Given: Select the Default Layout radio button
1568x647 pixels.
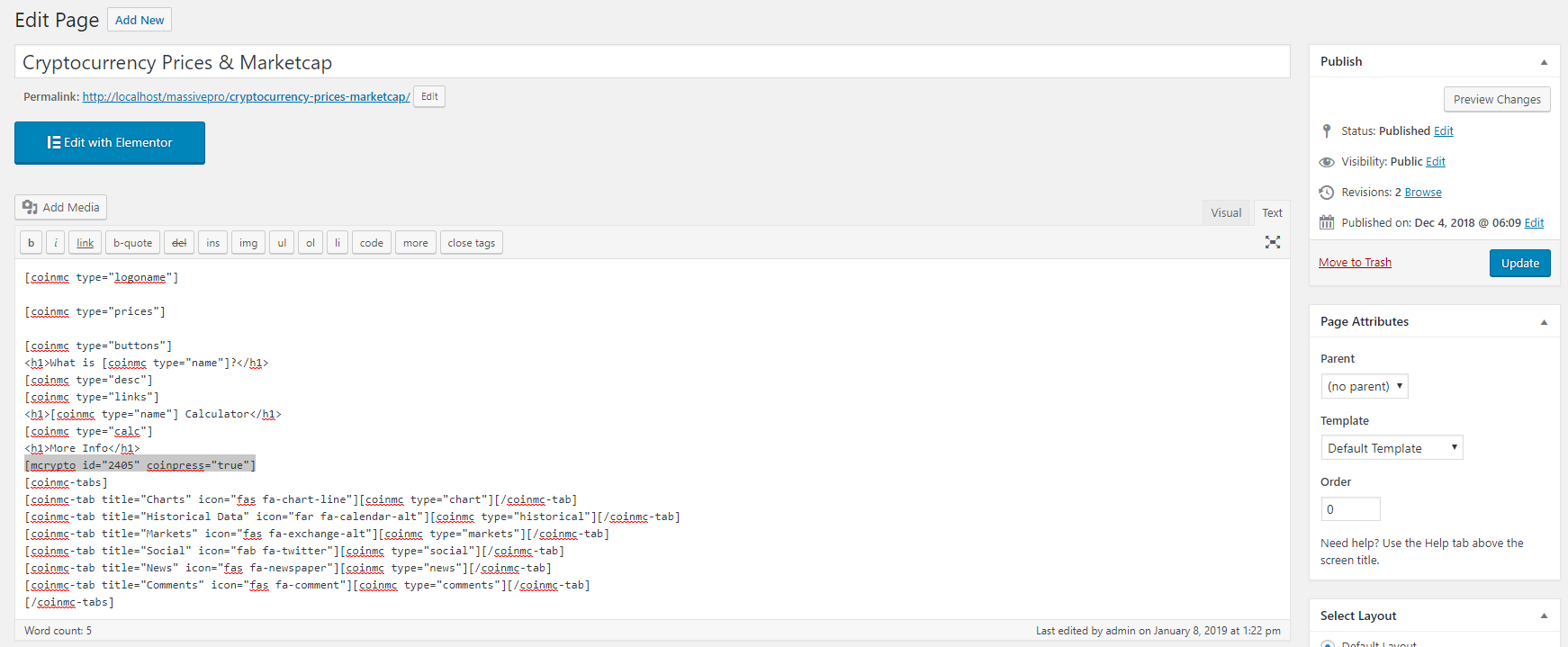Looking at the screenshot, I should (1328, 643).
